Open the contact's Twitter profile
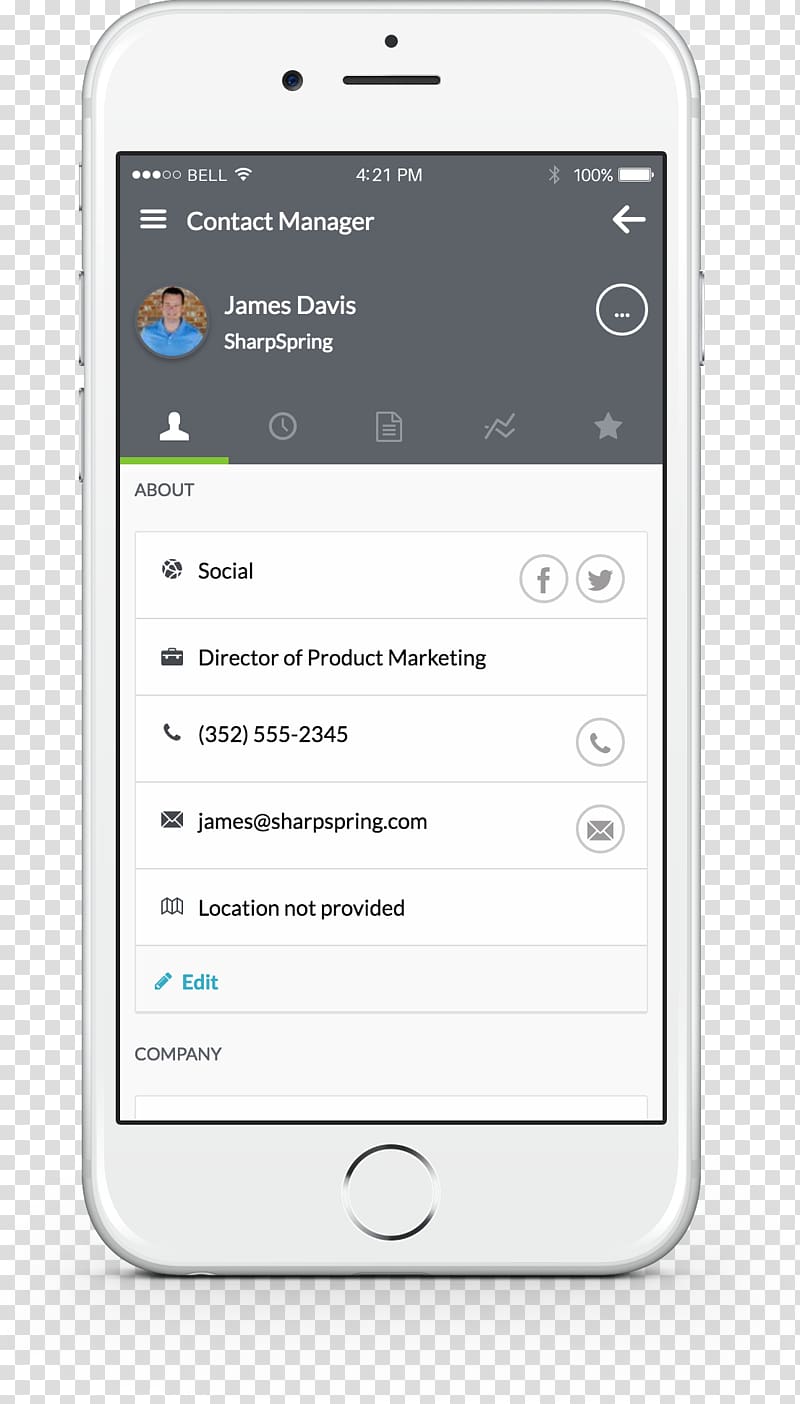The height and width of the screenshot is (1404, 800). click(600, 579)
